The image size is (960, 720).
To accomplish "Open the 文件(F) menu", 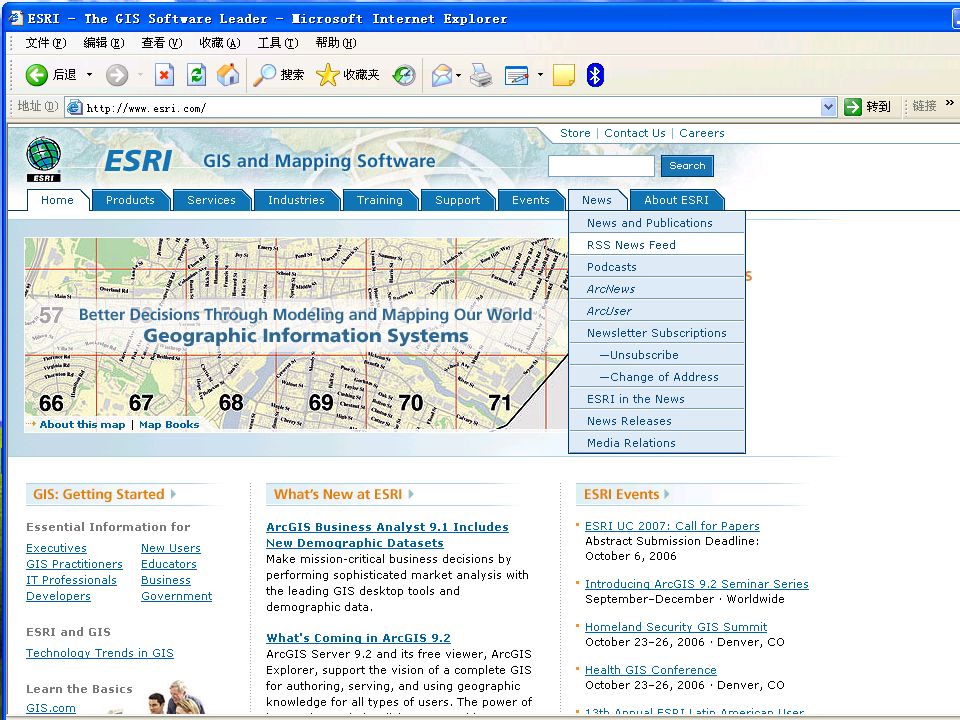I will tap(46, 43).
